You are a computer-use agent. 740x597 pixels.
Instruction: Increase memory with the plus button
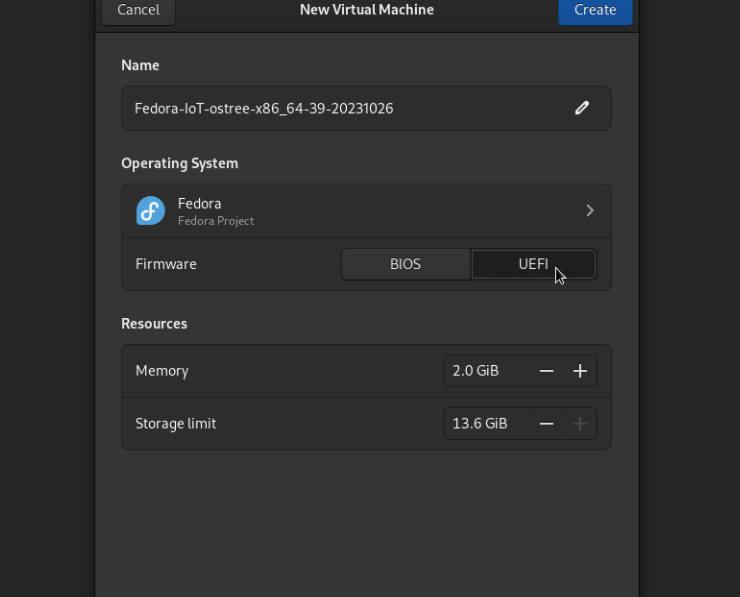[x=580, y=371]
